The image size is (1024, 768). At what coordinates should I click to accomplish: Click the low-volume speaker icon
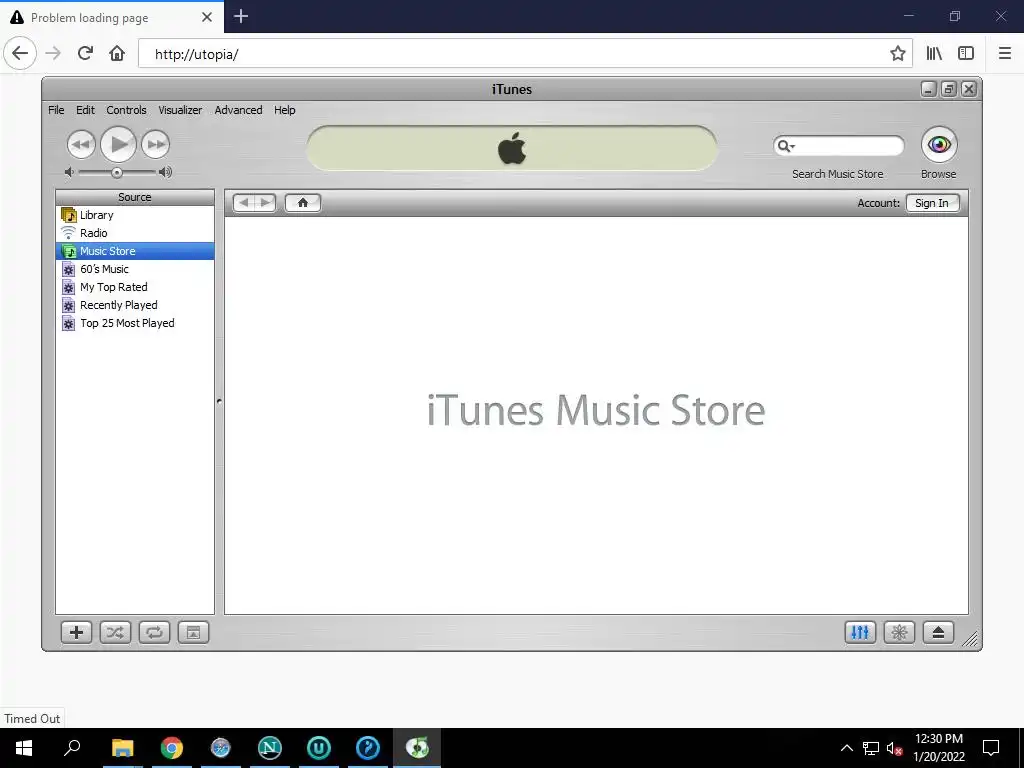(69, 172)
